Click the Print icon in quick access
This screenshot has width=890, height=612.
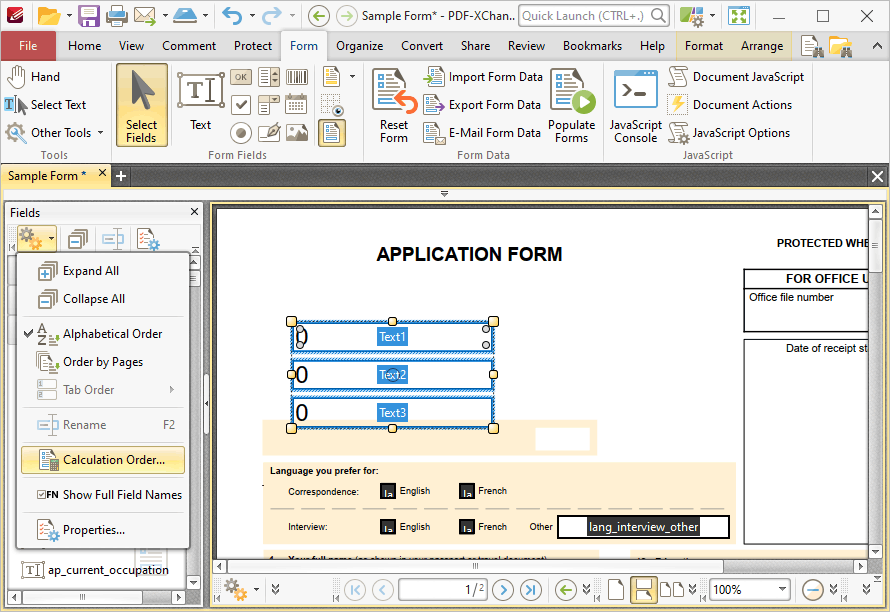(x=116, y=16)
